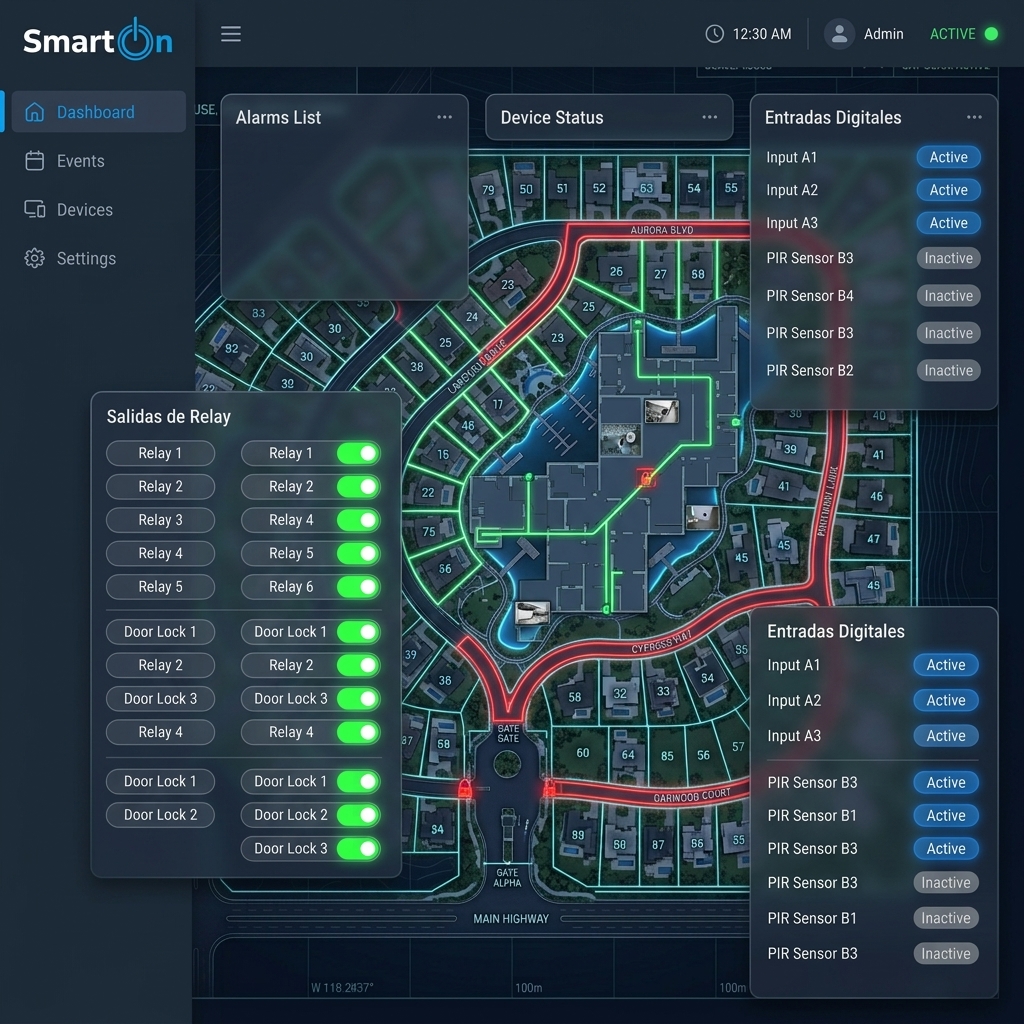The width and height of the screenshot is (1024, 1024).
Task: Click Relay 1 button in left column
Action: tap(160, 453)
